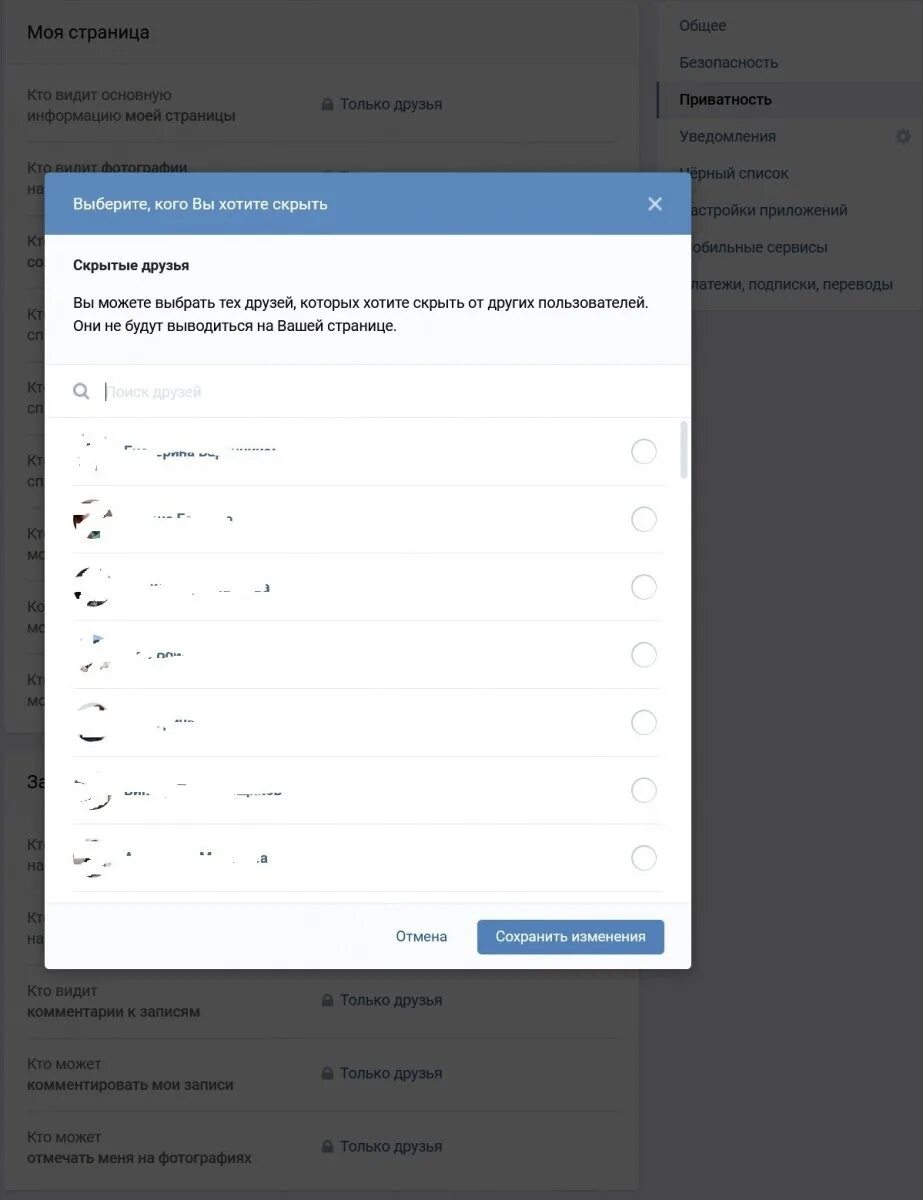This screenshot has height=1200, width=923.
Task: Select the fifth friend's radio circle
Action: pos(644,723)
